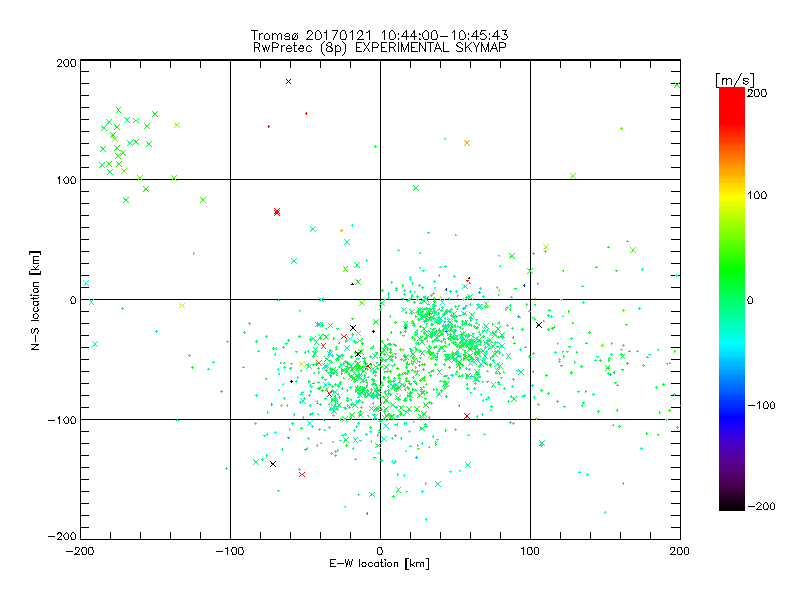The image size is (800, 600).
Task: Click the x-axis '-200' tick label
Action: (80, 551)
